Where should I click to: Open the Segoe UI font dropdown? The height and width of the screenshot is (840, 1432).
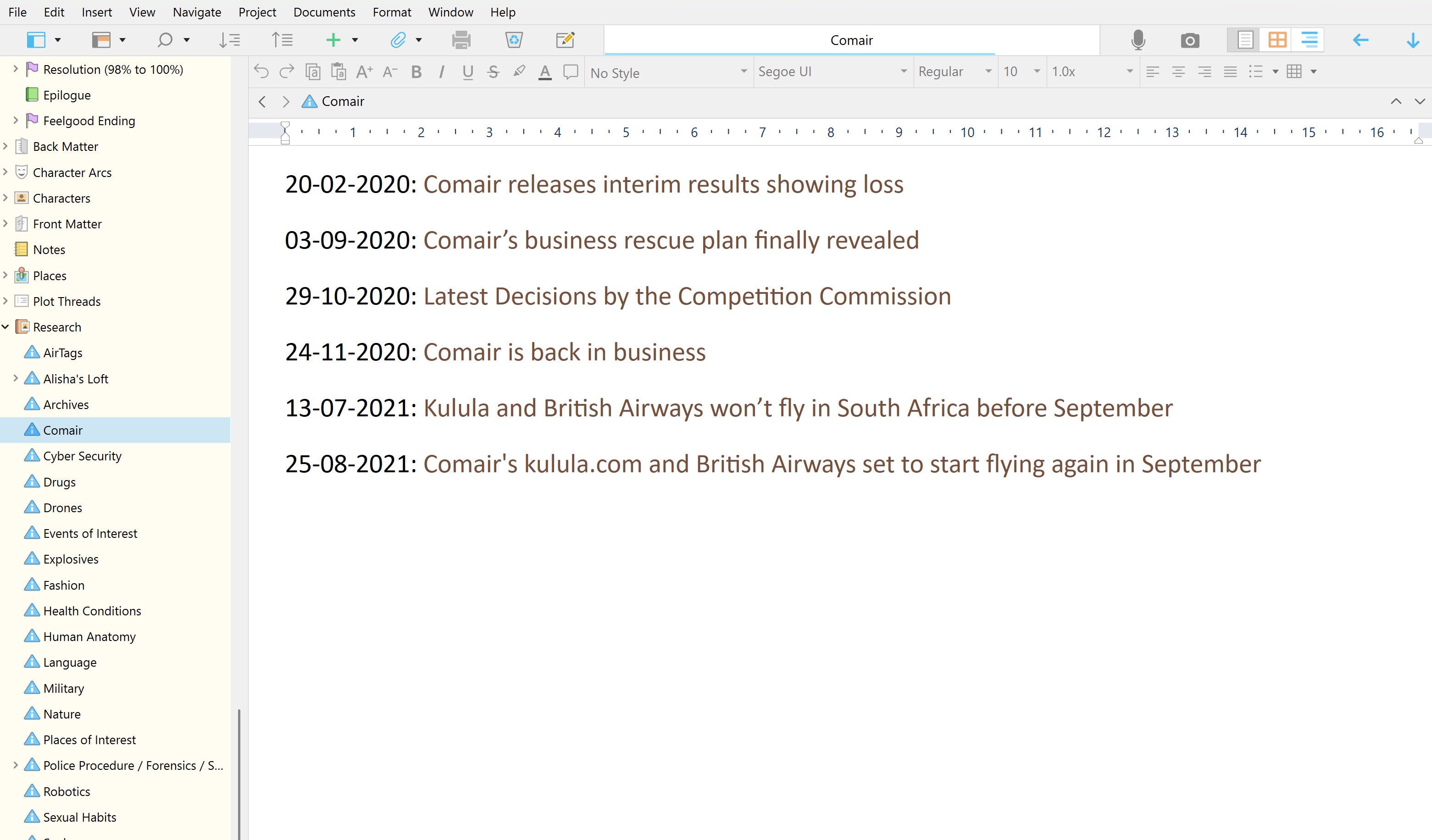(833, 72)
